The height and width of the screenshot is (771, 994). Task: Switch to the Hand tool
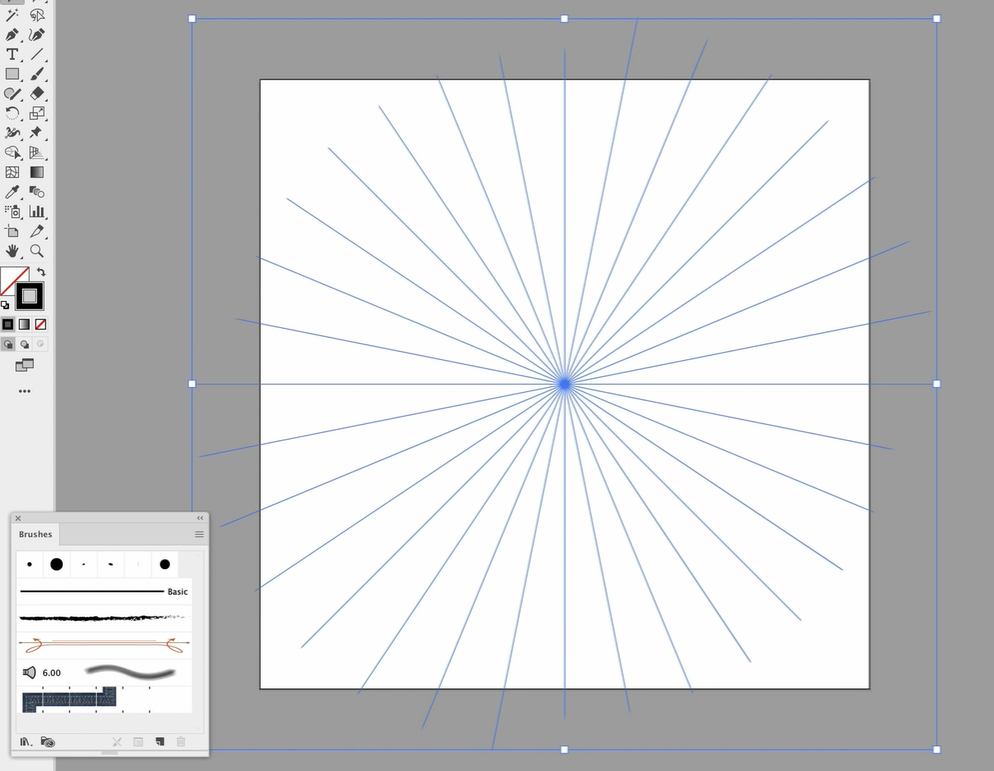click(x=12, y=250)
